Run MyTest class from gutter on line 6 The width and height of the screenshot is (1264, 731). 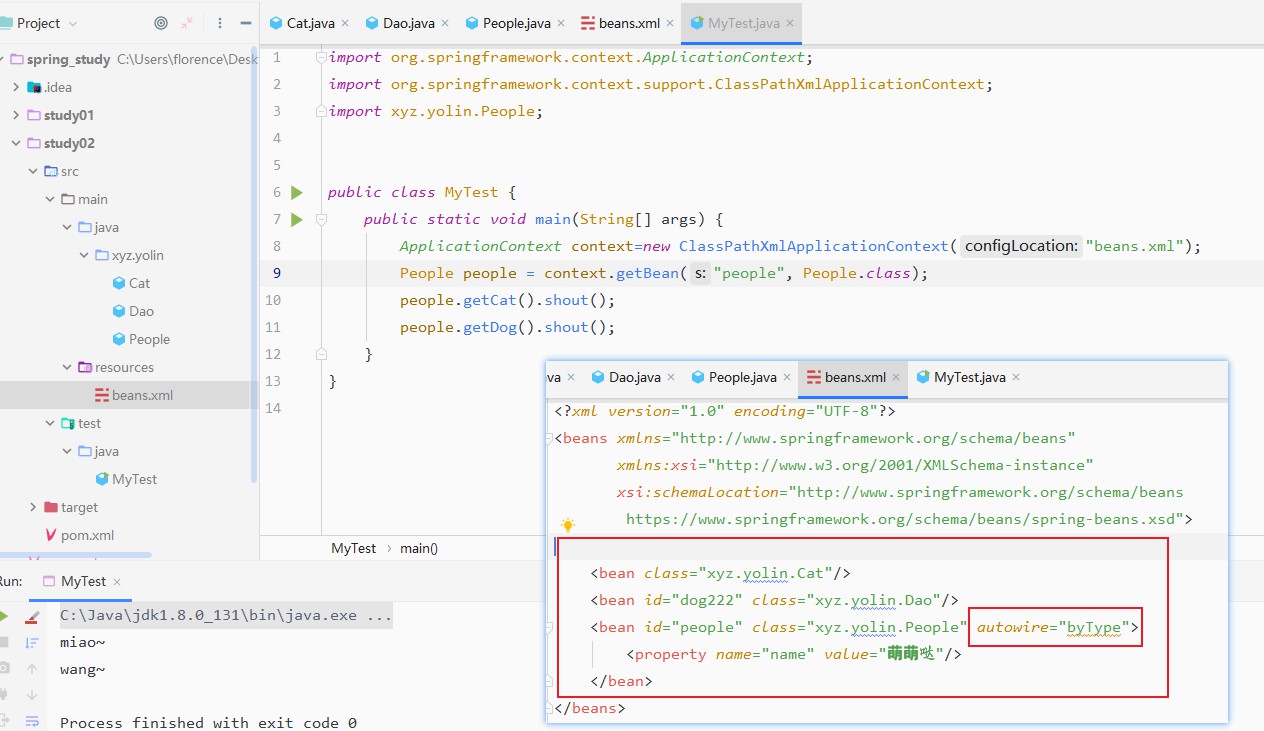296,192
